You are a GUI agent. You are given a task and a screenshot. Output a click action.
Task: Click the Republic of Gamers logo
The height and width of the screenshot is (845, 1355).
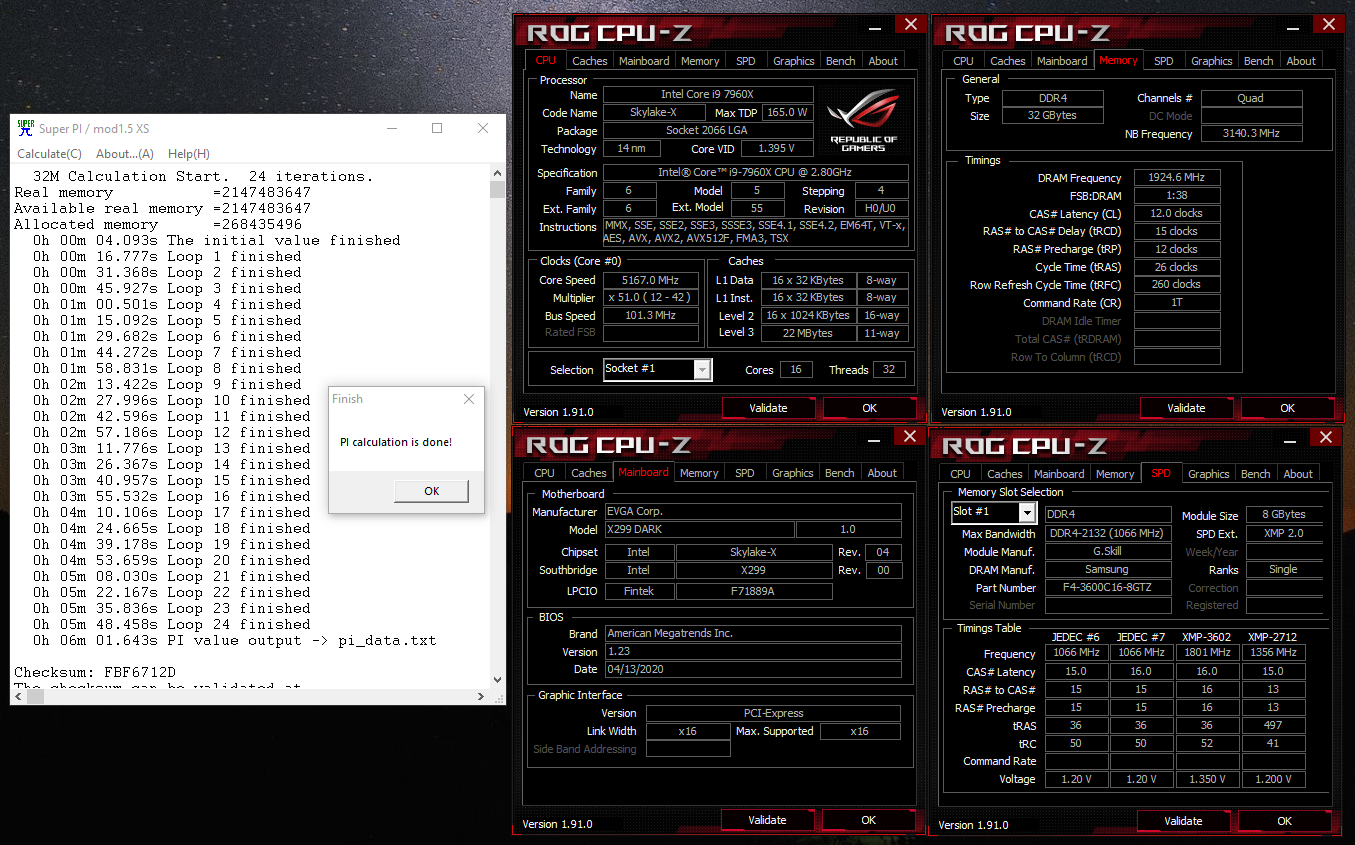pos(863,122)
